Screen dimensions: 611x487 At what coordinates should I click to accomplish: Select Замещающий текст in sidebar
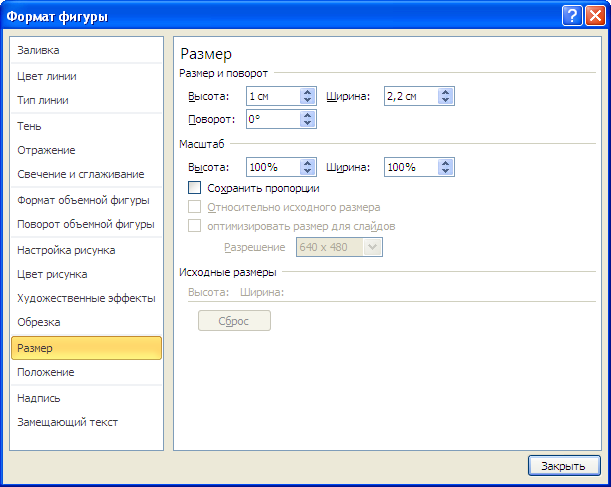pos(67,422)
